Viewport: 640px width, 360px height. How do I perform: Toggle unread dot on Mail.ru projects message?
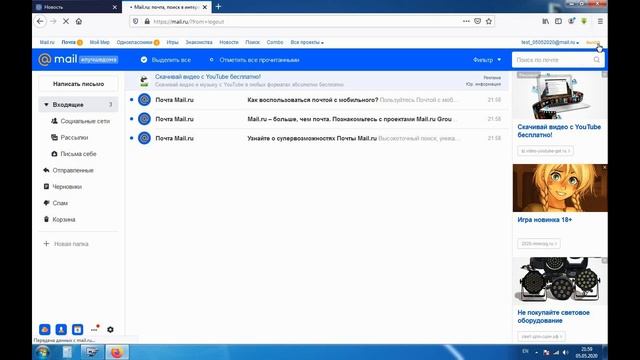tap(131, 119)
